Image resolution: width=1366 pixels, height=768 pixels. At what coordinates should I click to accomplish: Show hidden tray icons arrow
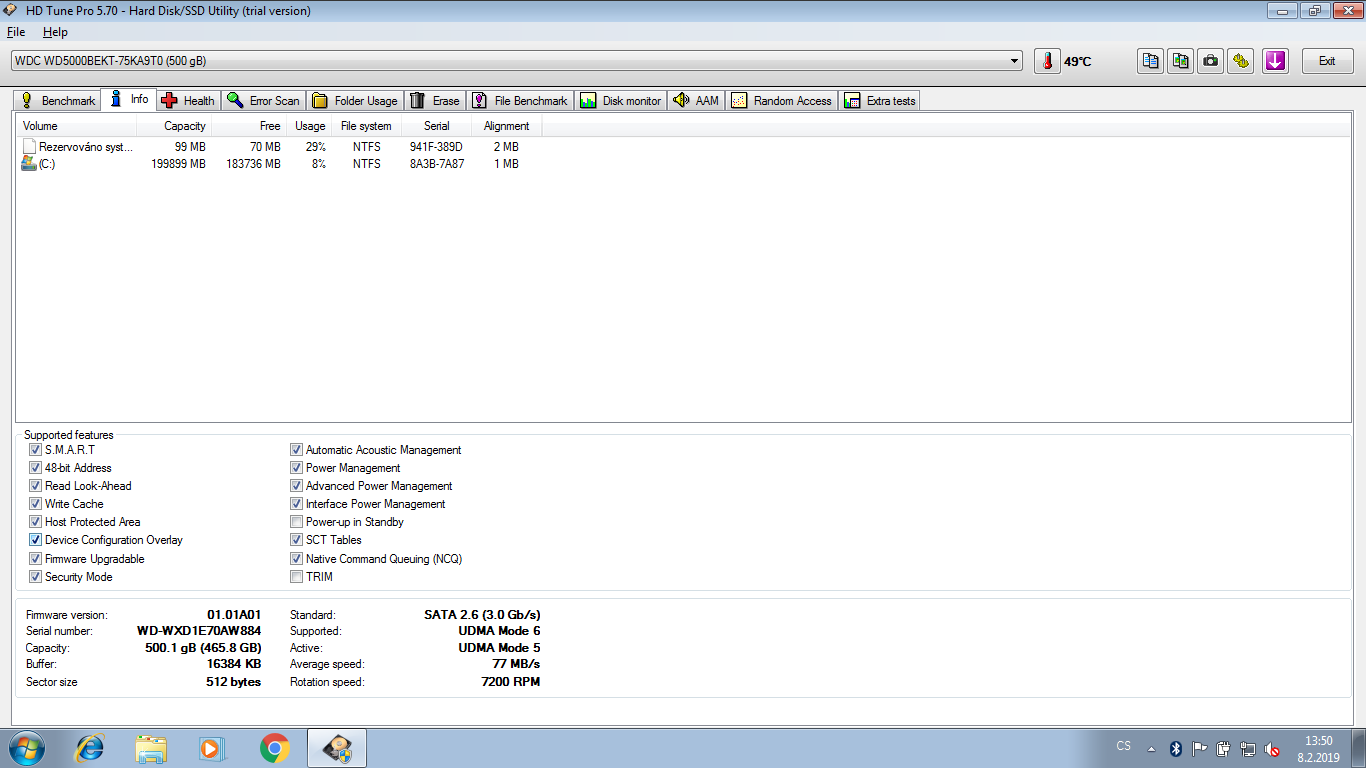pyautogui.click(x=1151, y=748)
